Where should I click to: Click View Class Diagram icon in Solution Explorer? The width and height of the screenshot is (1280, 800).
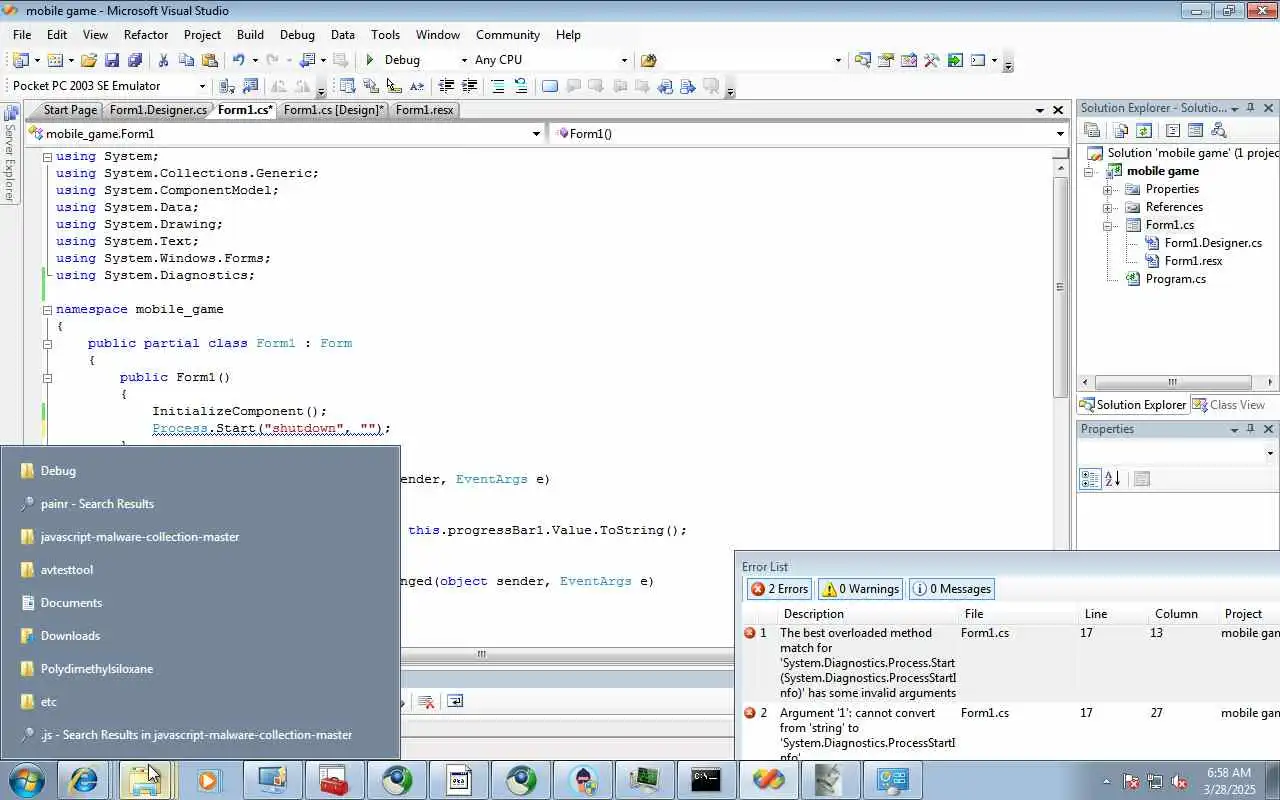click(1218, 130)
